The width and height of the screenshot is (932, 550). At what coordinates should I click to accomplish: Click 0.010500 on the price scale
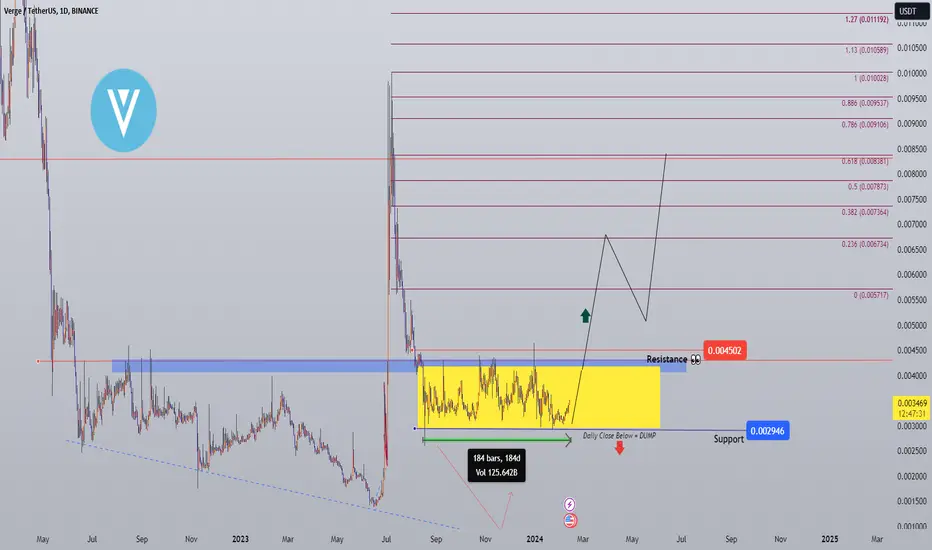tap(912, 48)
